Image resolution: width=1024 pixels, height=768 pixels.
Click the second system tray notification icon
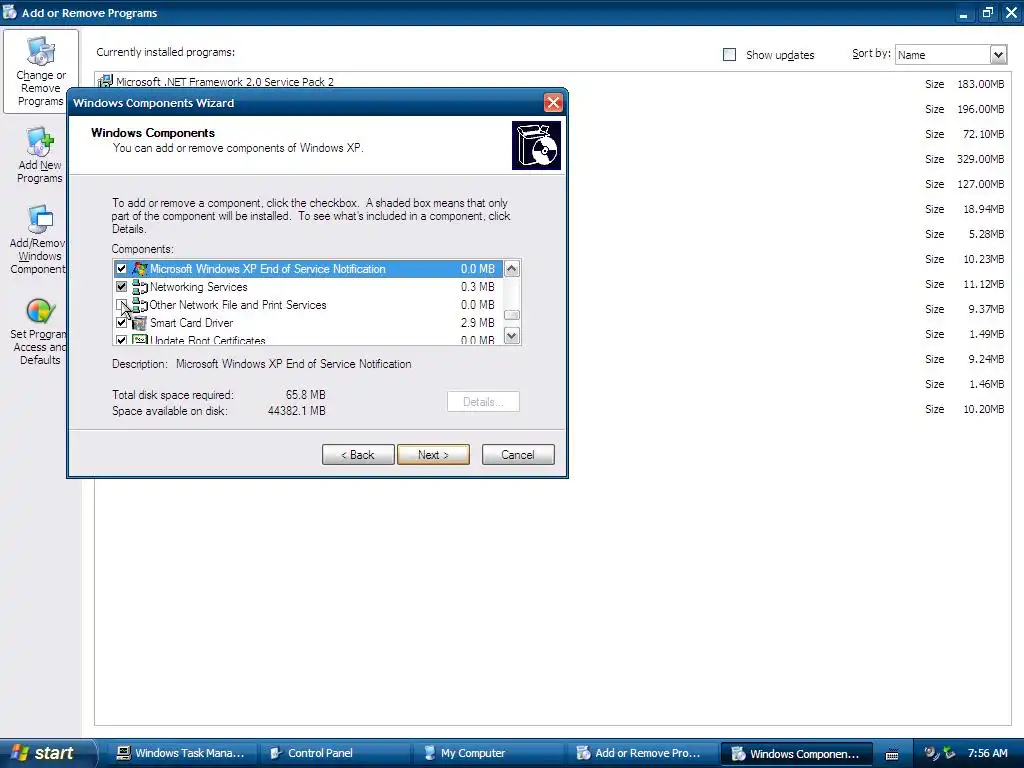(949, 753)
